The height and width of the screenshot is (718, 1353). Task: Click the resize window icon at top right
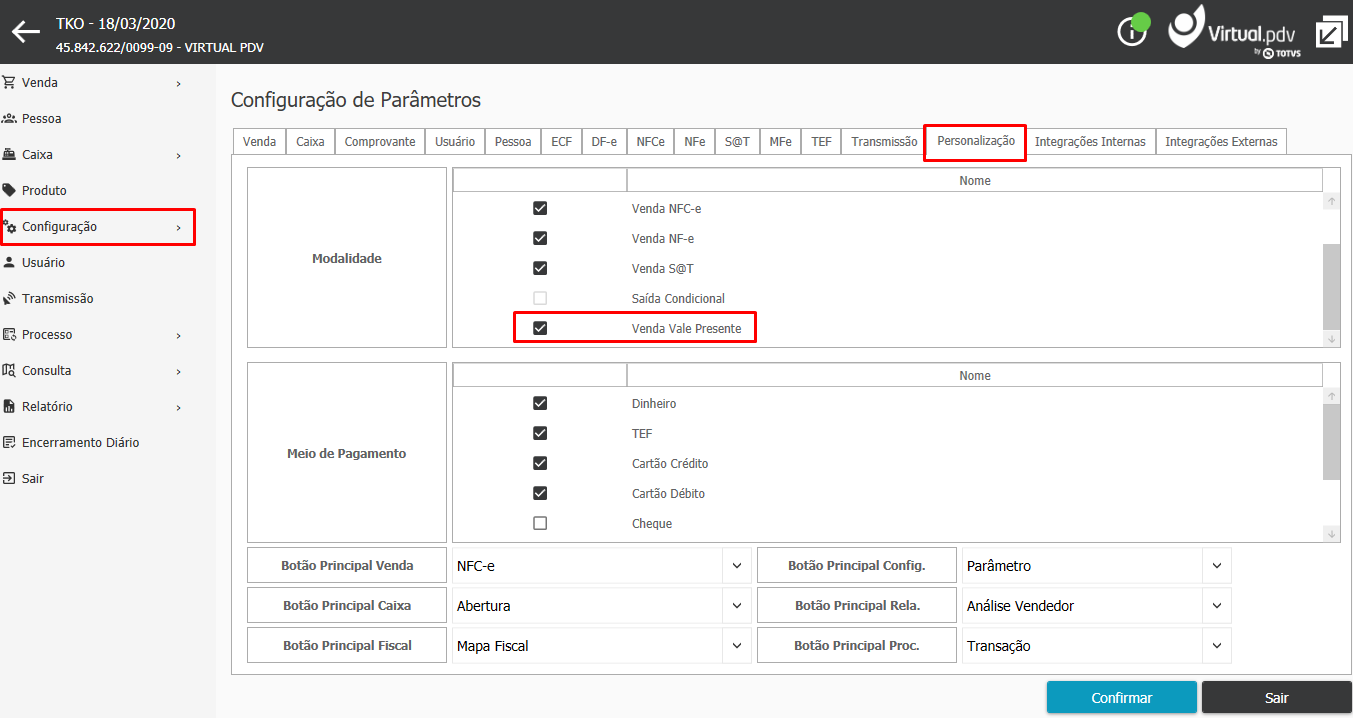click(x=1331, y=32)
